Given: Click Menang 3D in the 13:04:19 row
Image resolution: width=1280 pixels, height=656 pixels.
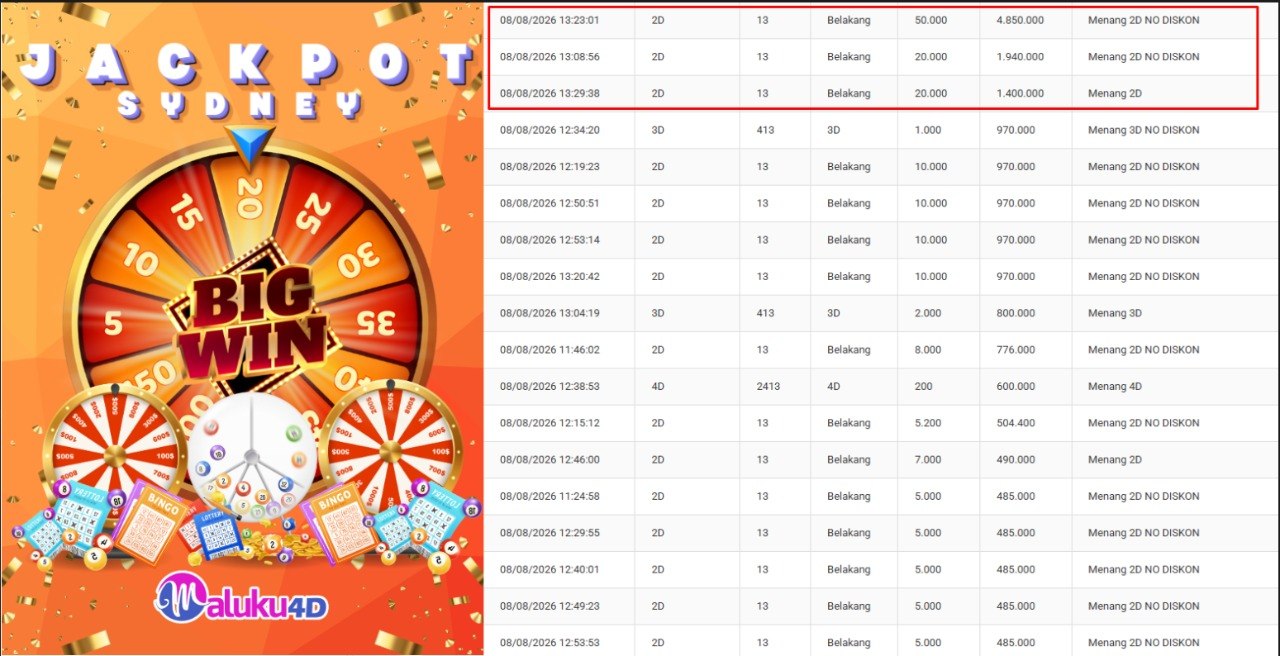Looking at the screenshot, I should pyautogui.click(x=1115, y=313).
